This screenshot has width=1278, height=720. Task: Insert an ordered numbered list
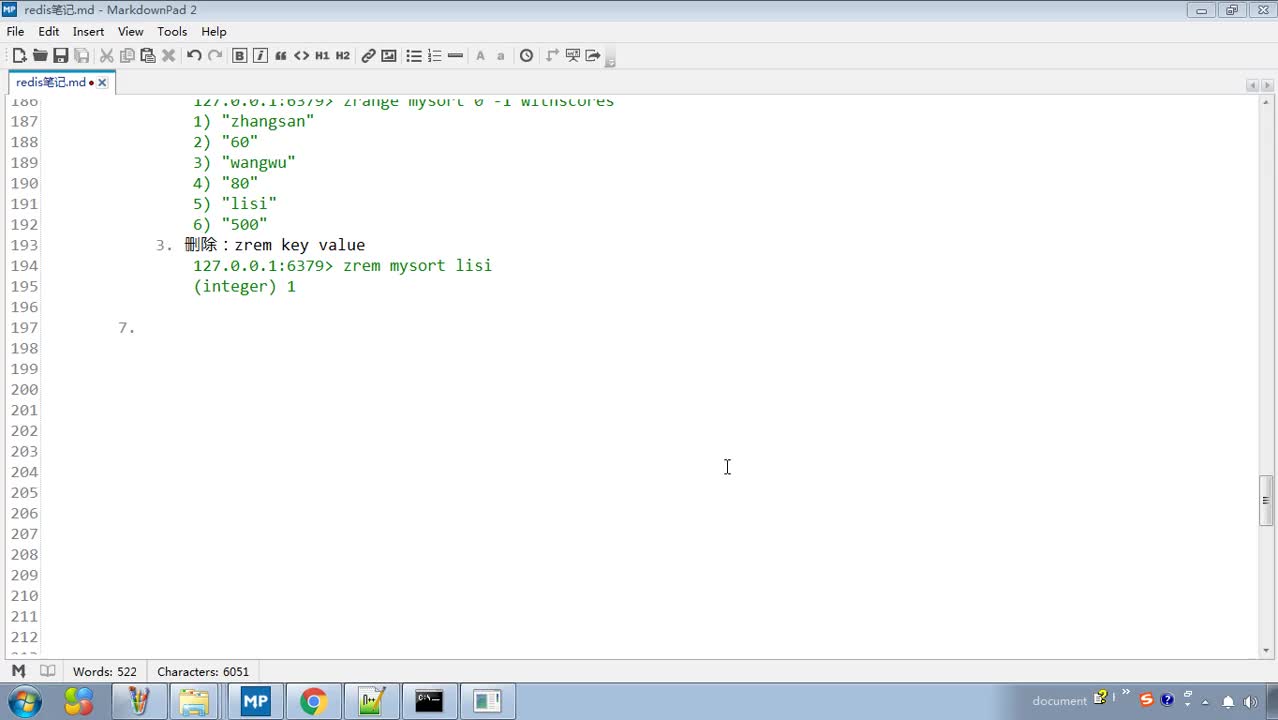tap(434, 56)
